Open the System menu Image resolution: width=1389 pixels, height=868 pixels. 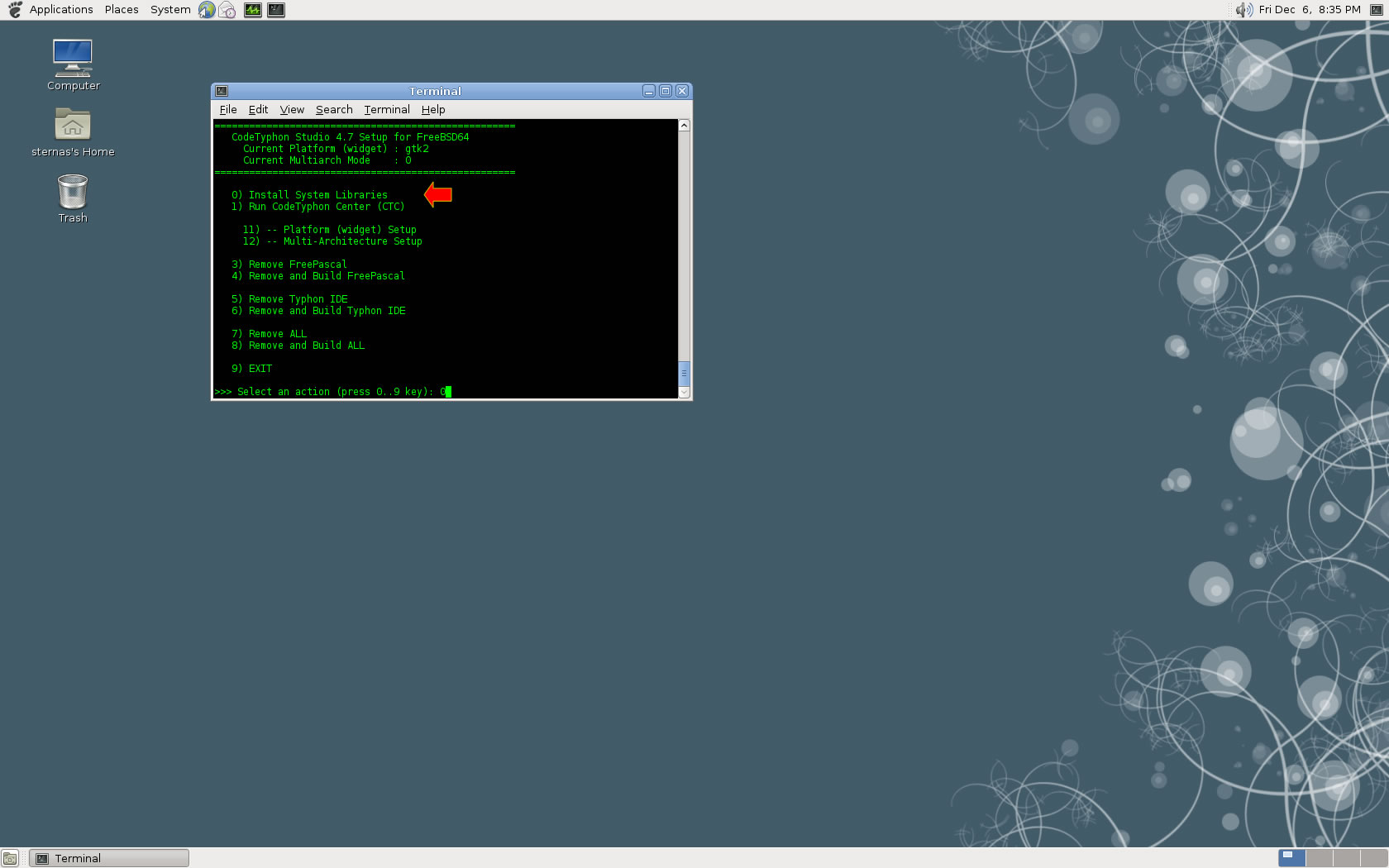point(170,10)
